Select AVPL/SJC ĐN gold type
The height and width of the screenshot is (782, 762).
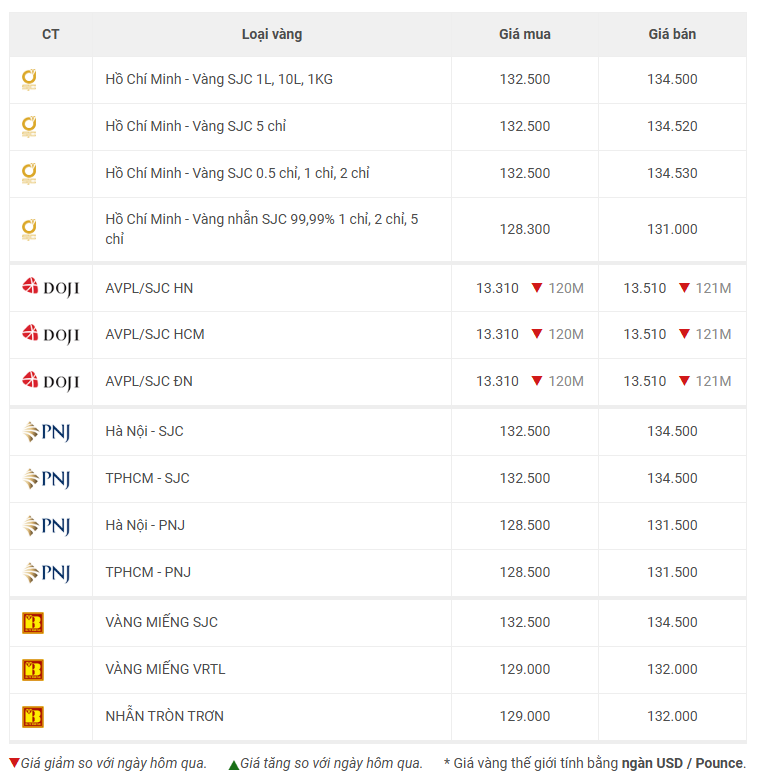[x=149, y=381]
